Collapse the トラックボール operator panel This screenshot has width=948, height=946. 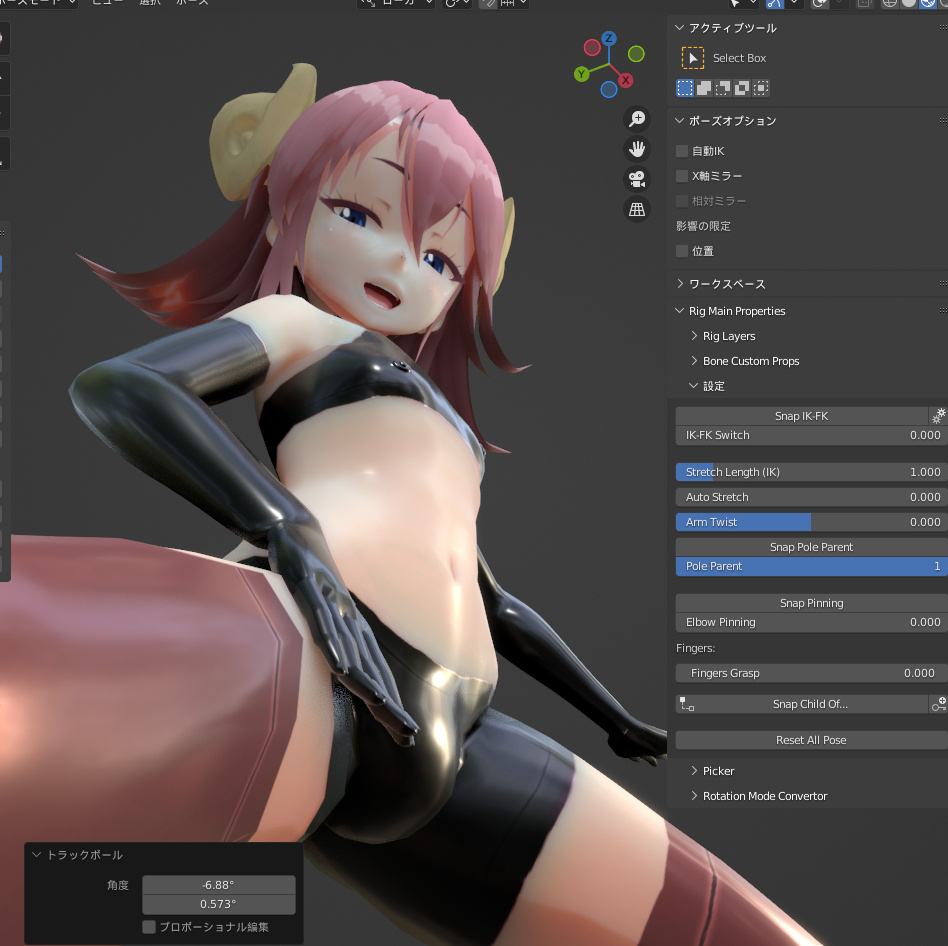tap(36, 855)
